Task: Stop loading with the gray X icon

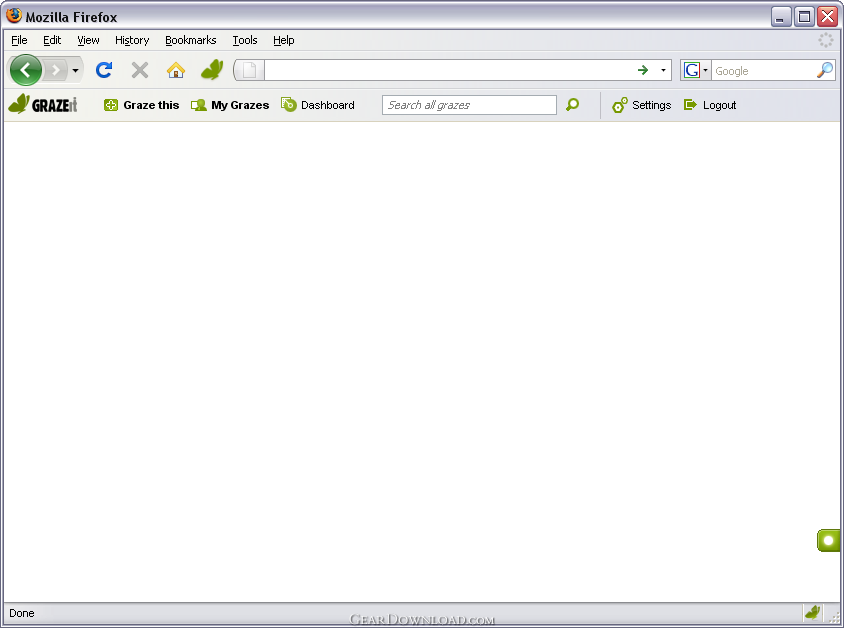Action: click(x=140, y=70)
